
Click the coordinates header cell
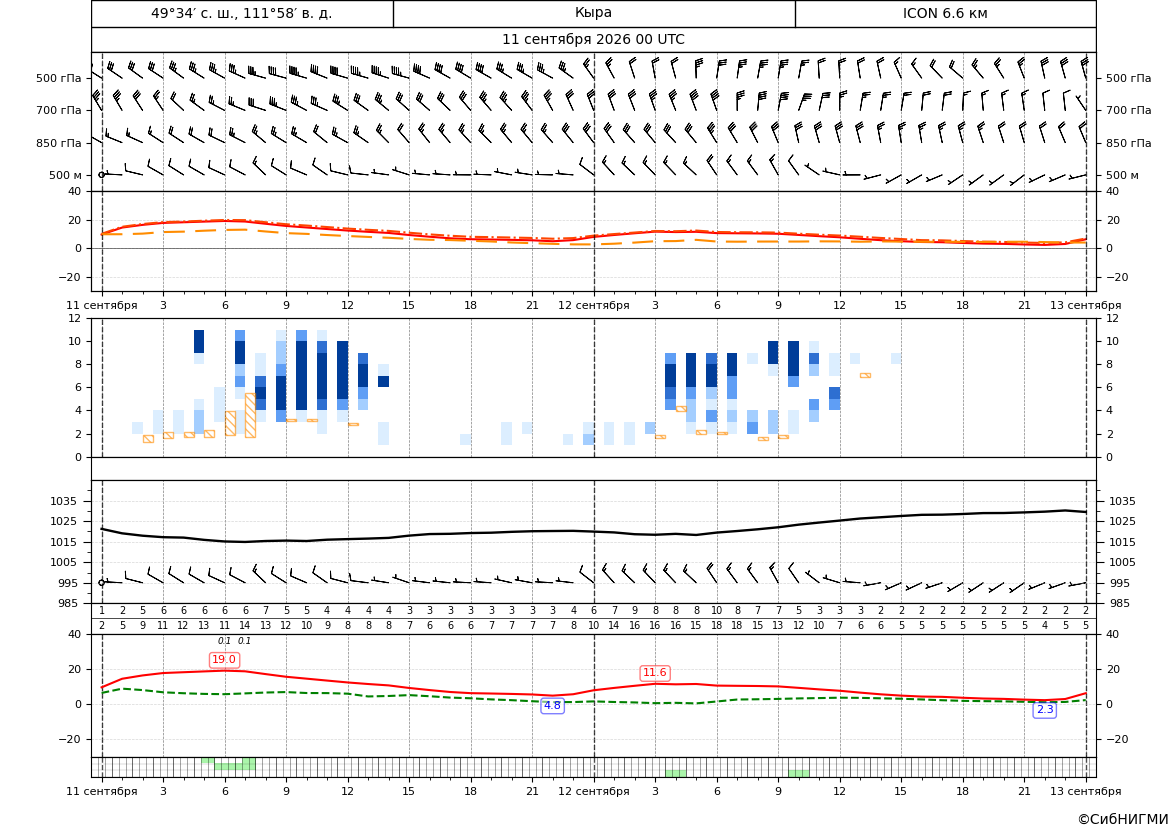(242, 13)
